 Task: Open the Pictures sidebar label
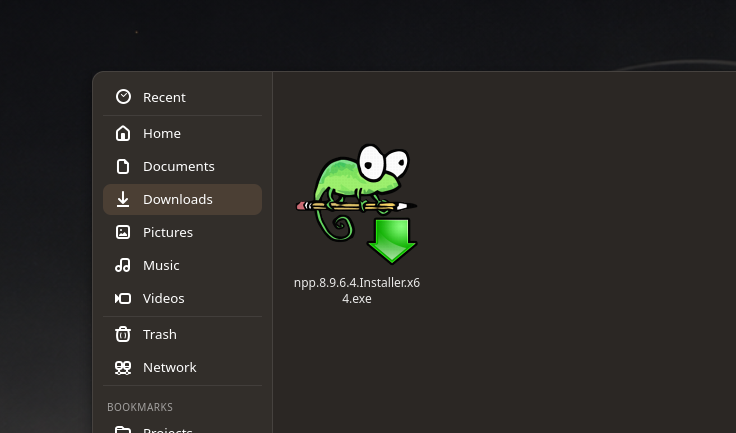(168, 232)
